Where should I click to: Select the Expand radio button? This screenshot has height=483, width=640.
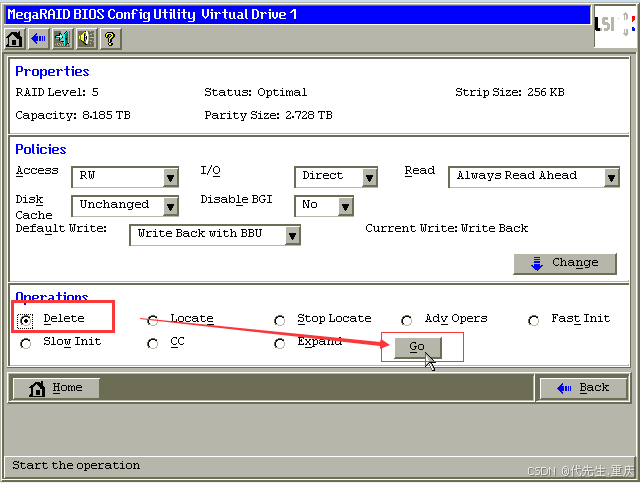point(280,344)
